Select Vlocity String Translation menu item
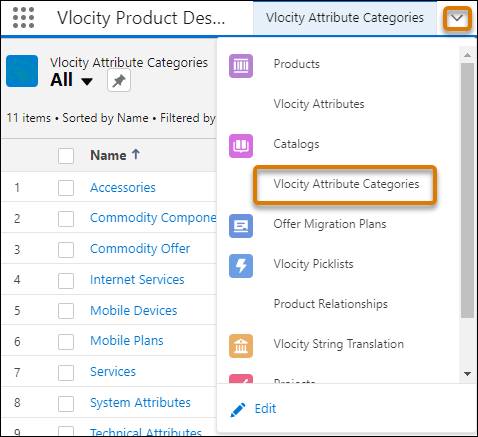This screenshot has width=478, height=437. (338, 344)
